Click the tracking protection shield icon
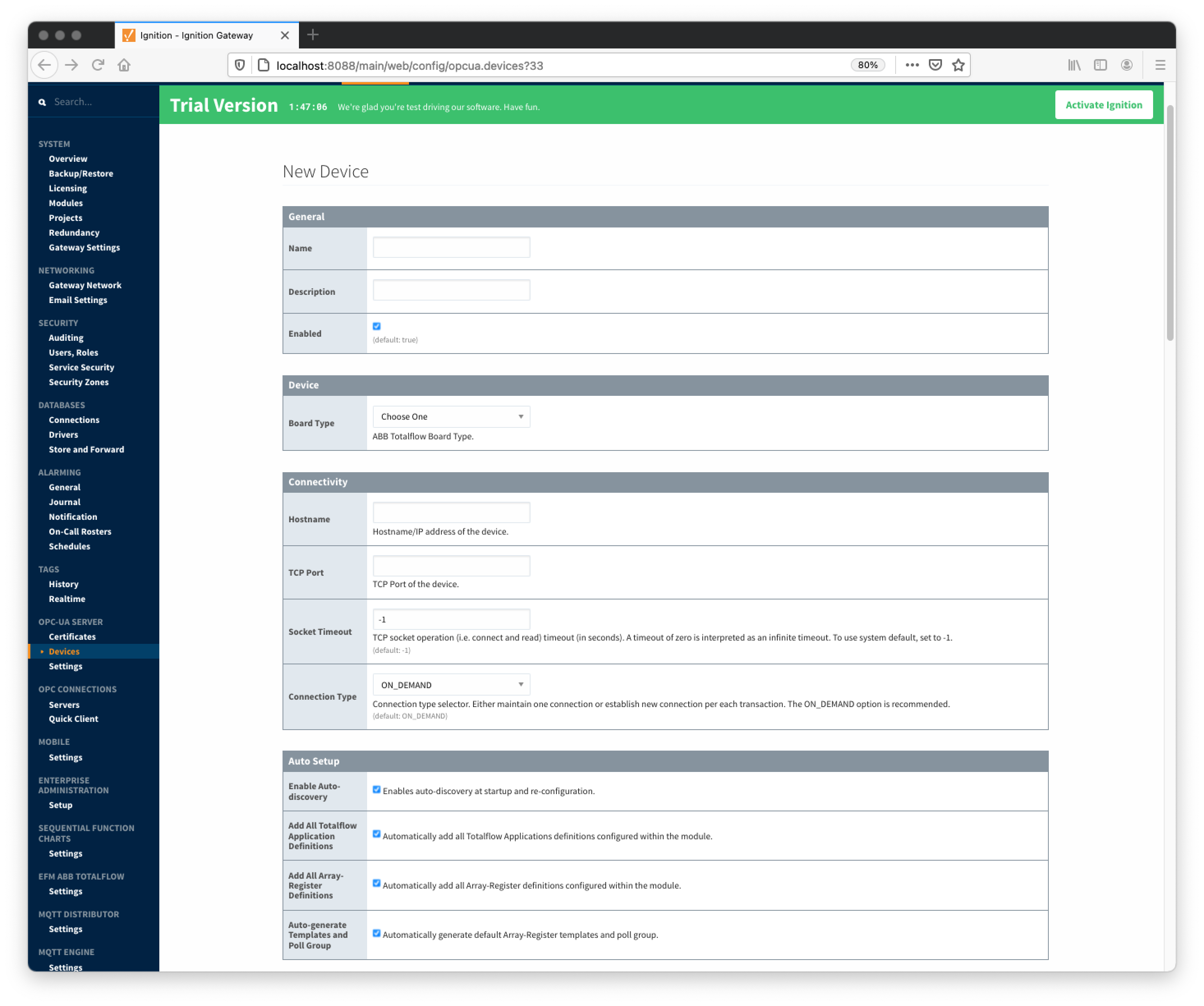Screen dimensions: 1204x1006 (x=240, y=65)
